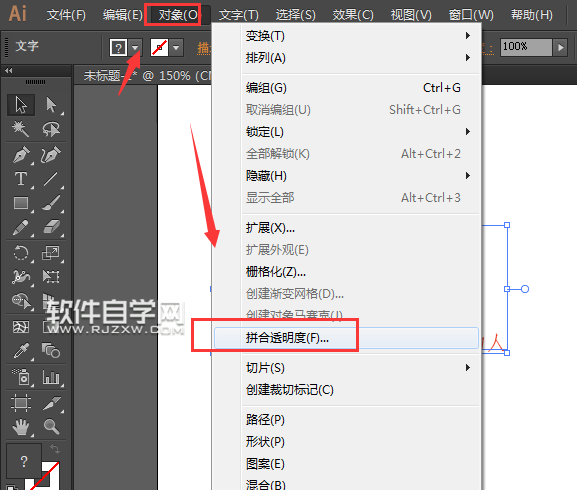Open the 图案(E) menu entry
Viewport: 577px width, 490px height.
click(x=346, y=464)
